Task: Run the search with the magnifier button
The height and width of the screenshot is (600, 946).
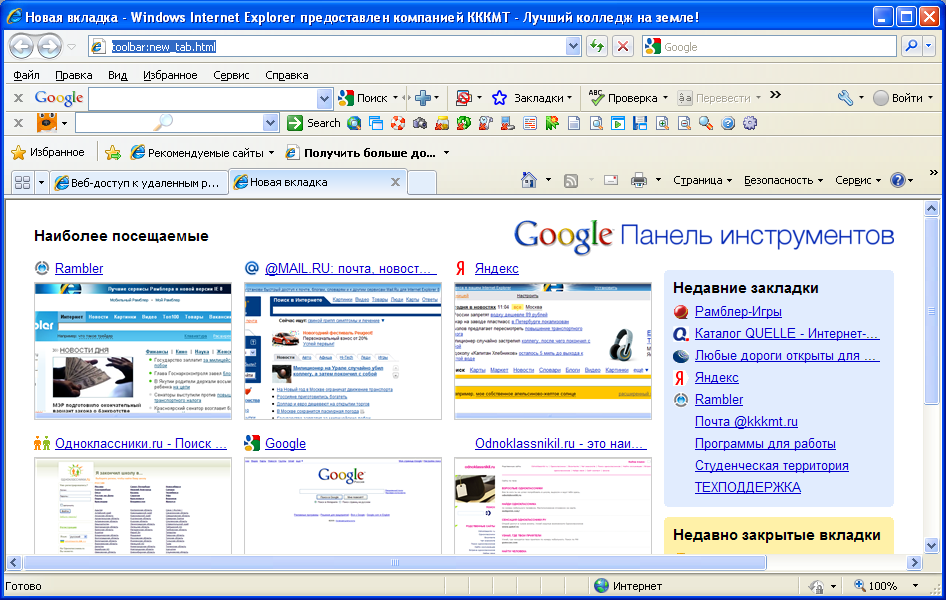Action: [x=912, y=46]
